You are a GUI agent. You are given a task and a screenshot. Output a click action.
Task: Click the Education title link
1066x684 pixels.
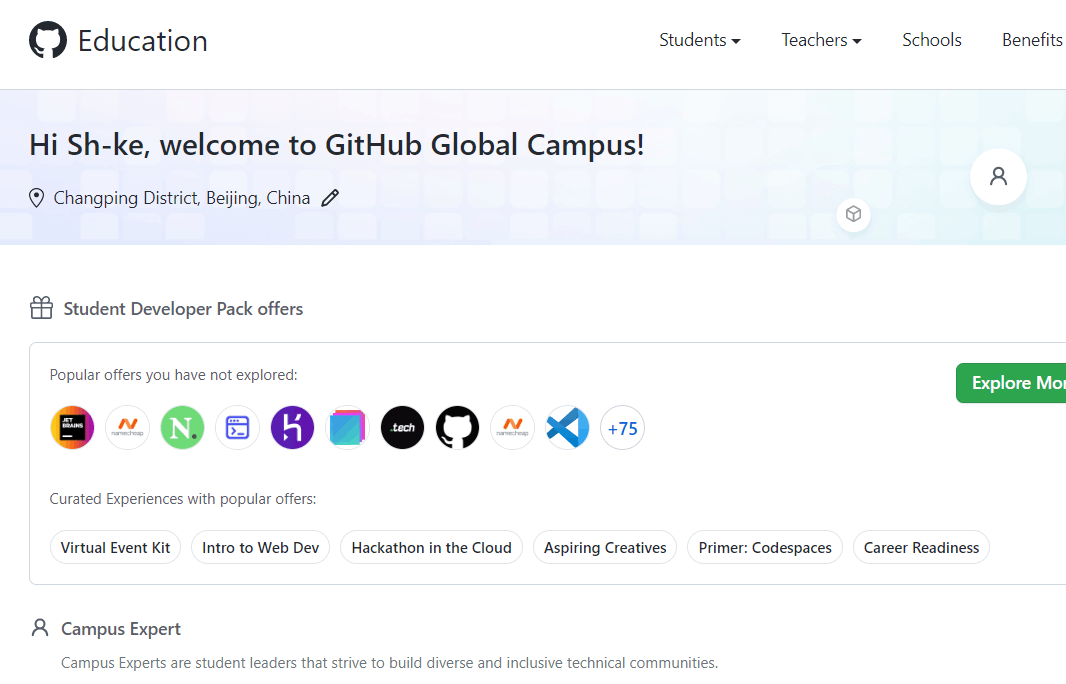click(x=143, y=41)
